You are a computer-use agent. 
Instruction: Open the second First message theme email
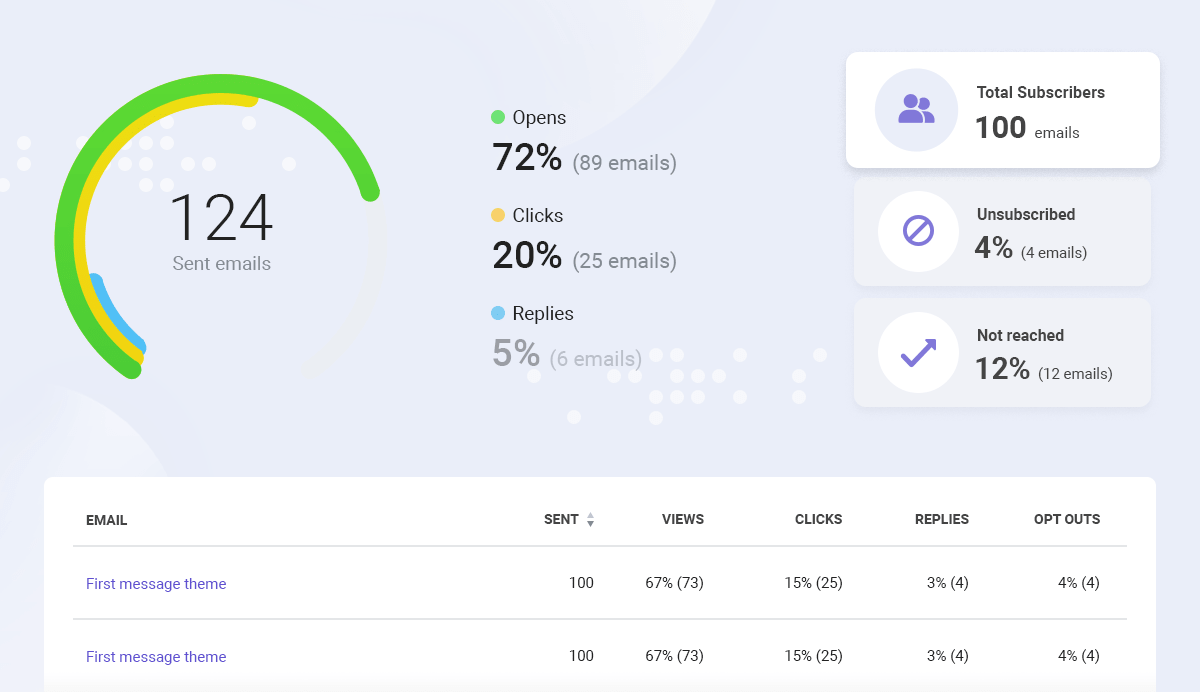coord(156,656)
